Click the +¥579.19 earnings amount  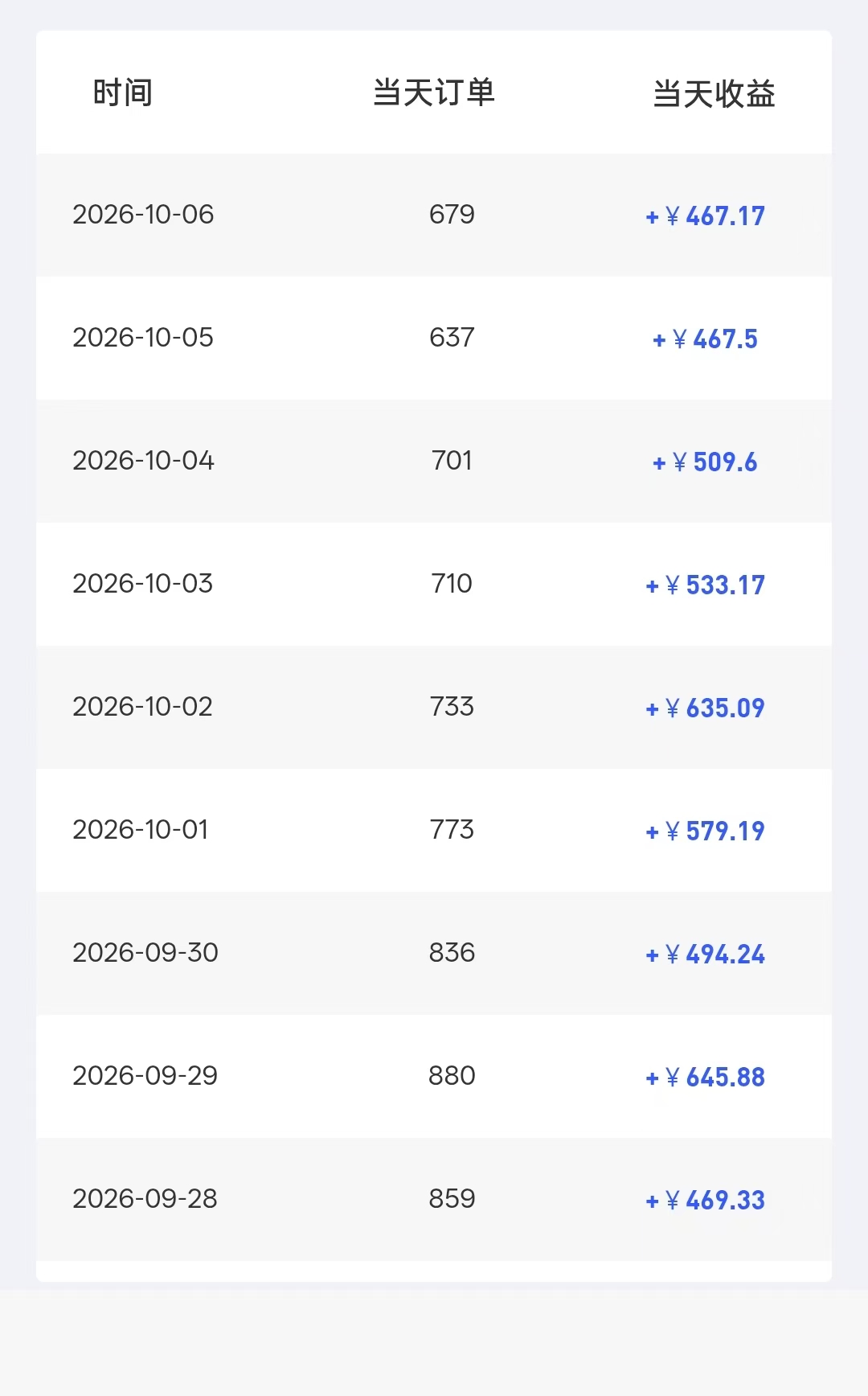706,831
